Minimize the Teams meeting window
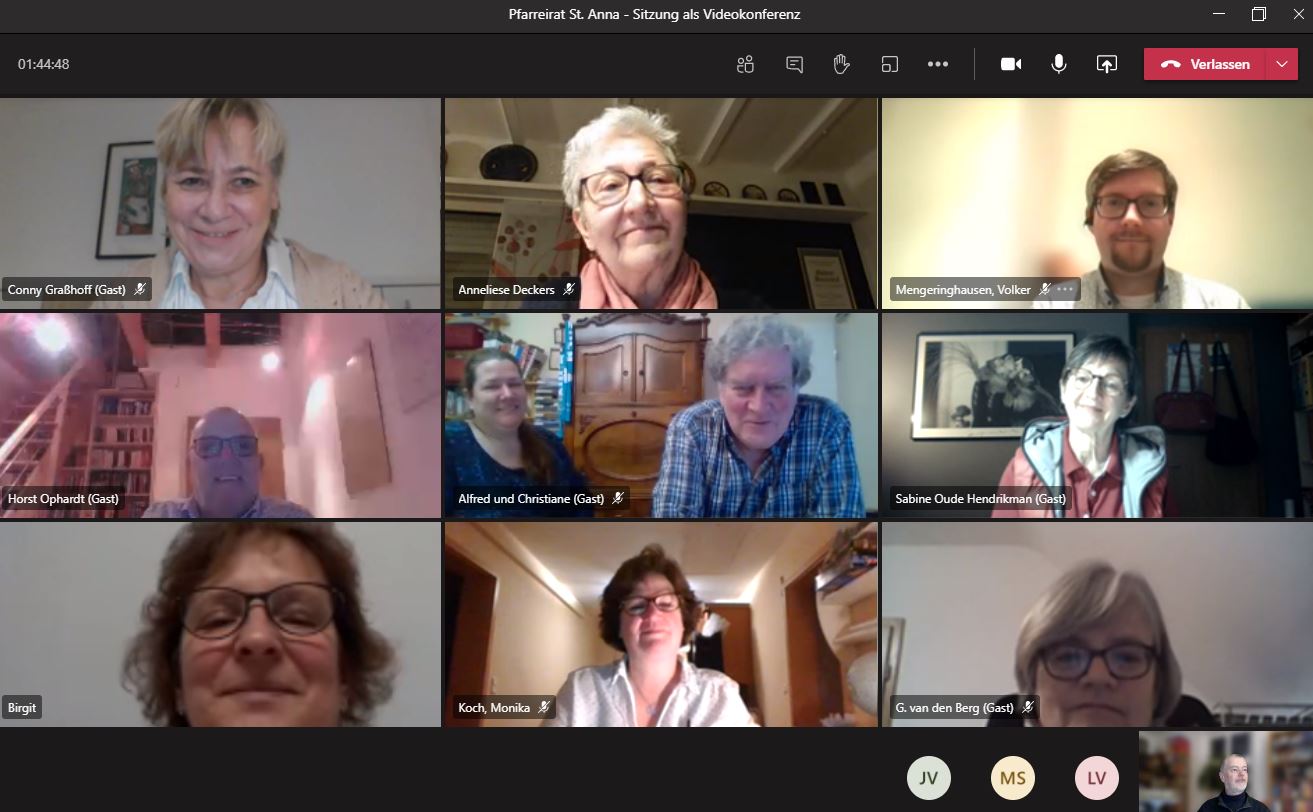The image size is (1313, 812). (x=1218, y=14)
